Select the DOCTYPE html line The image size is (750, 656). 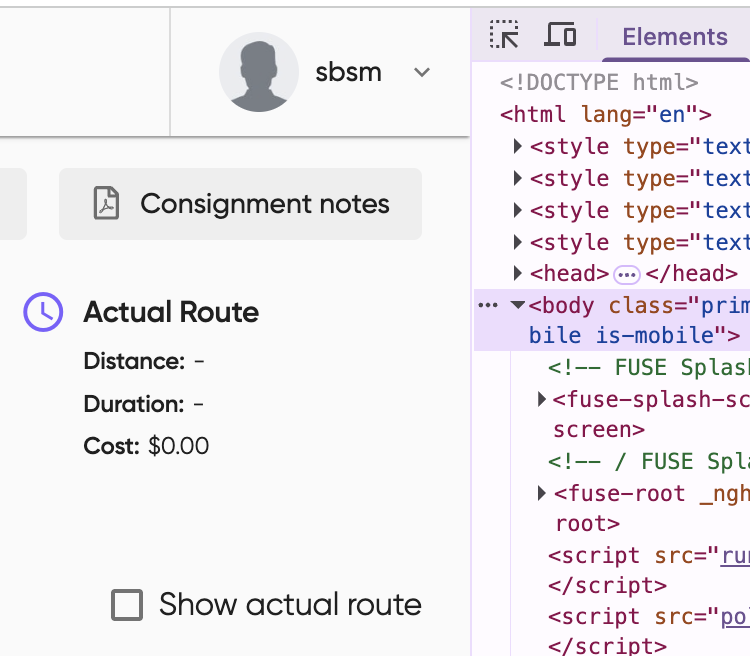[599, 83]
